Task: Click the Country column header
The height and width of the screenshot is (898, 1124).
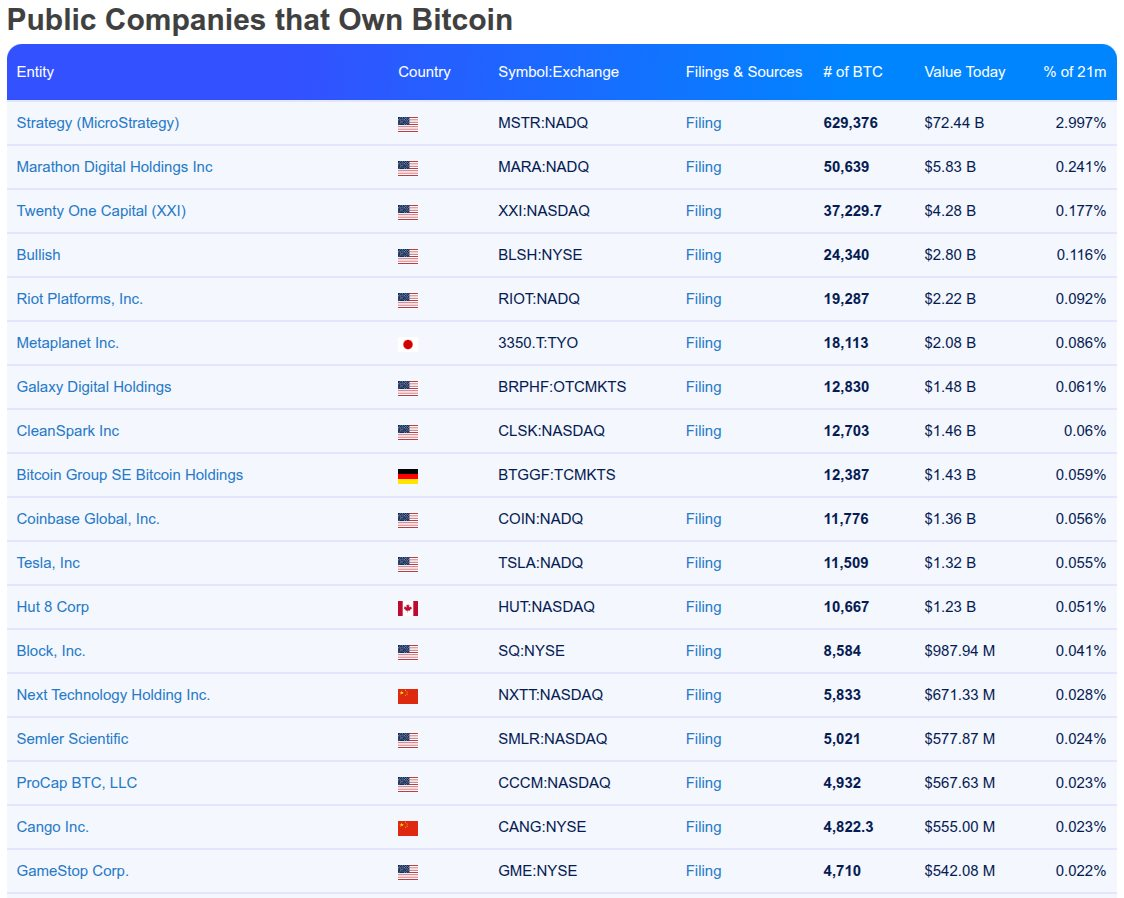Action: [x=424, y=72]
